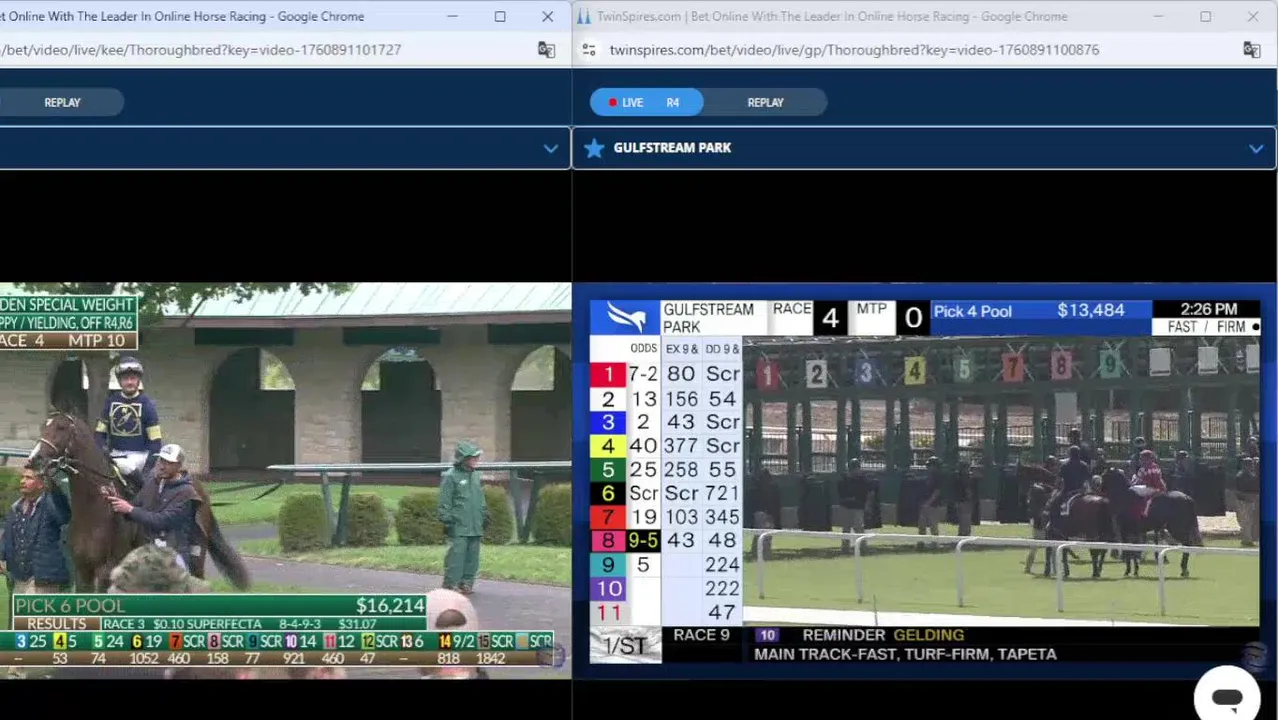Open the GULFSTREAM PARK track selector

[924, 148]
